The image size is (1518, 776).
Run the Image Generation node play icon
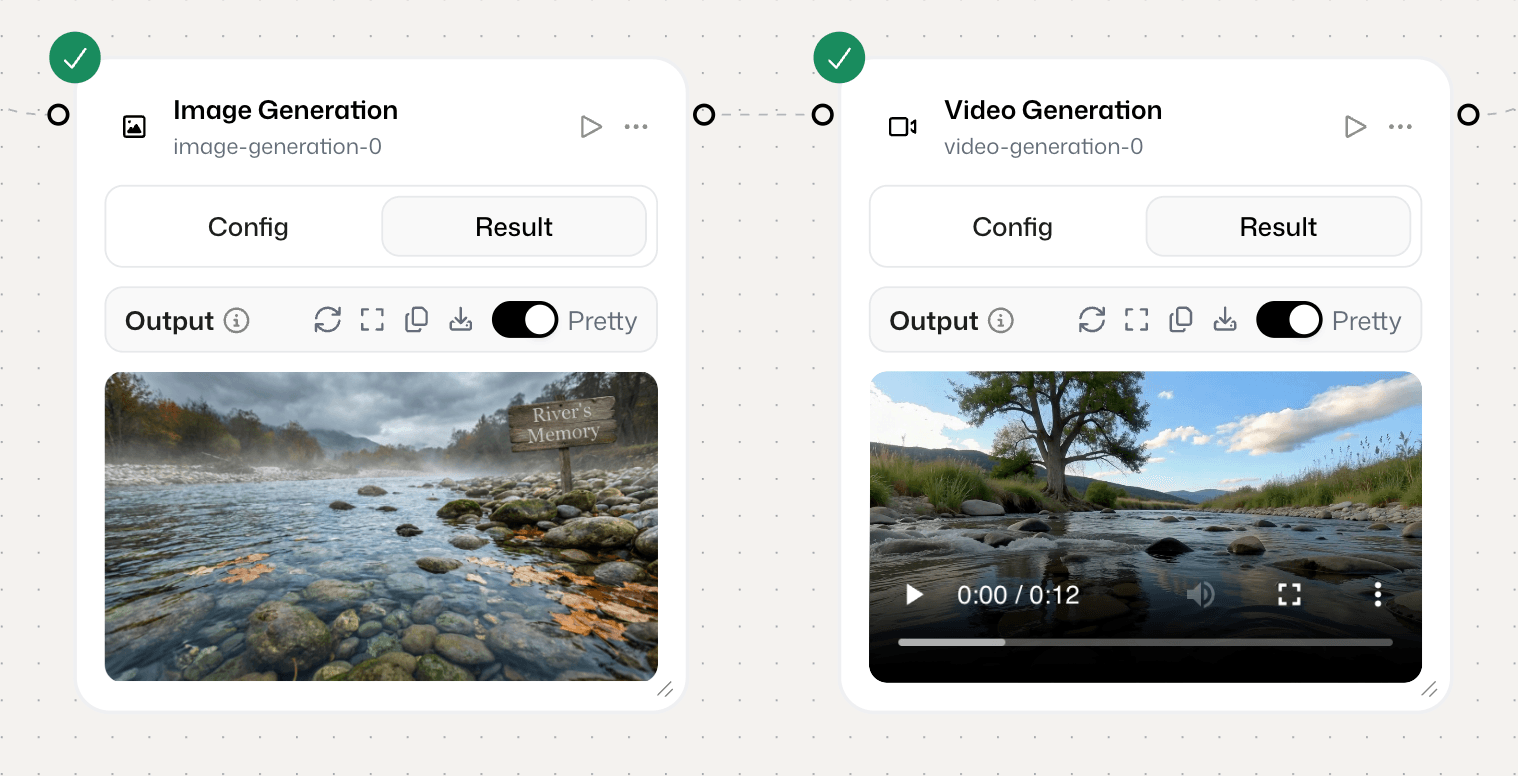(x=591, y=127)
